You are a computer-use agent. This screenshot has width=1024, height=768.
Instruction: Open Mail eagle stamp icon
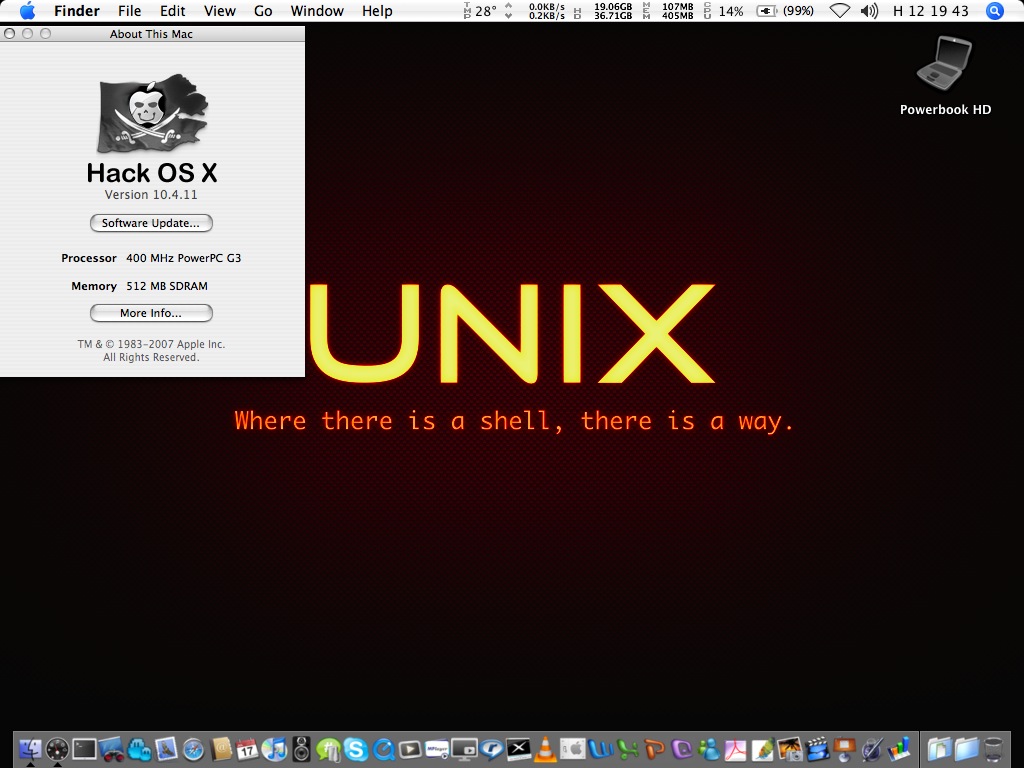point(166,749)
